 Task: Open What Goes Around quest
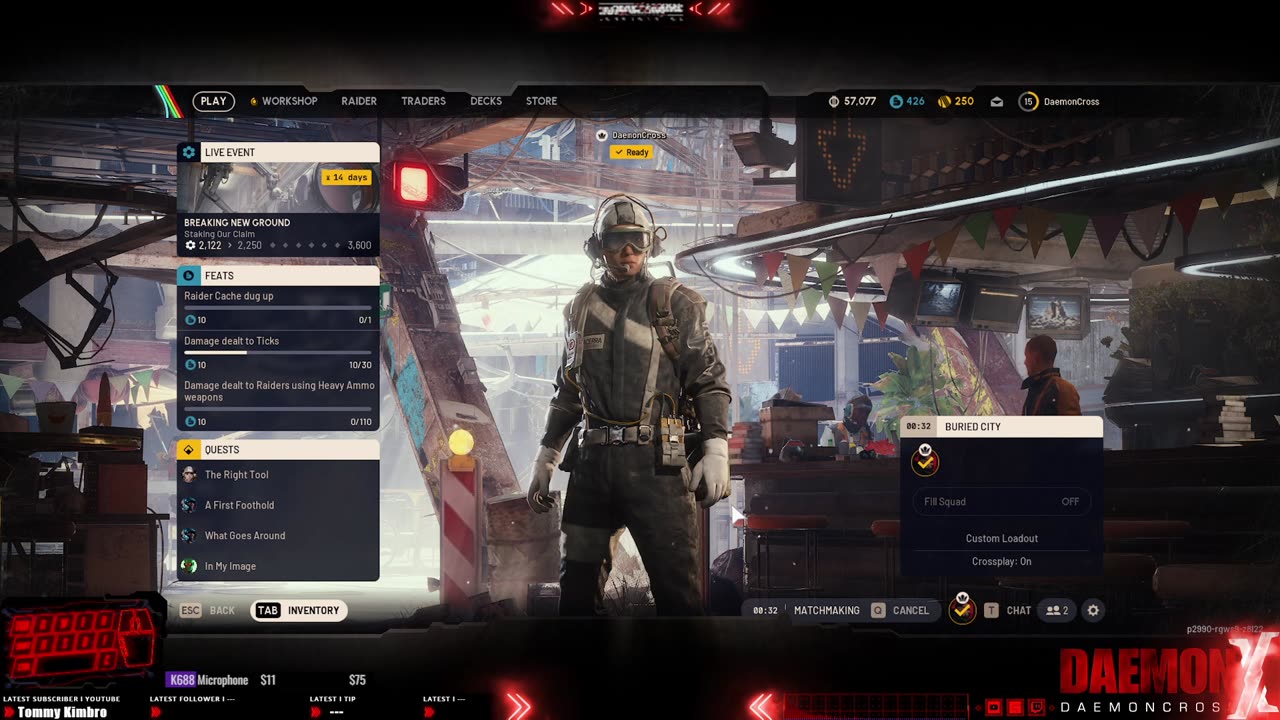[278, 536]
